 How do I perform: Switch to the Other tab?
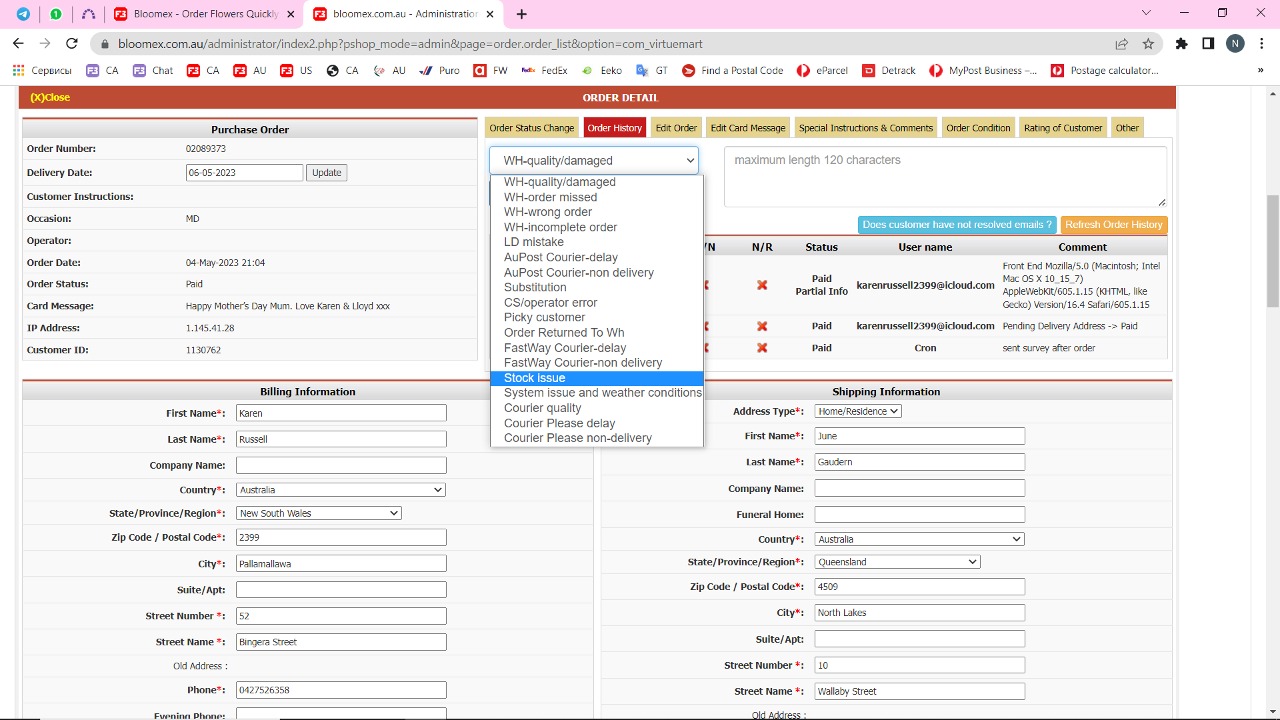1127,128
